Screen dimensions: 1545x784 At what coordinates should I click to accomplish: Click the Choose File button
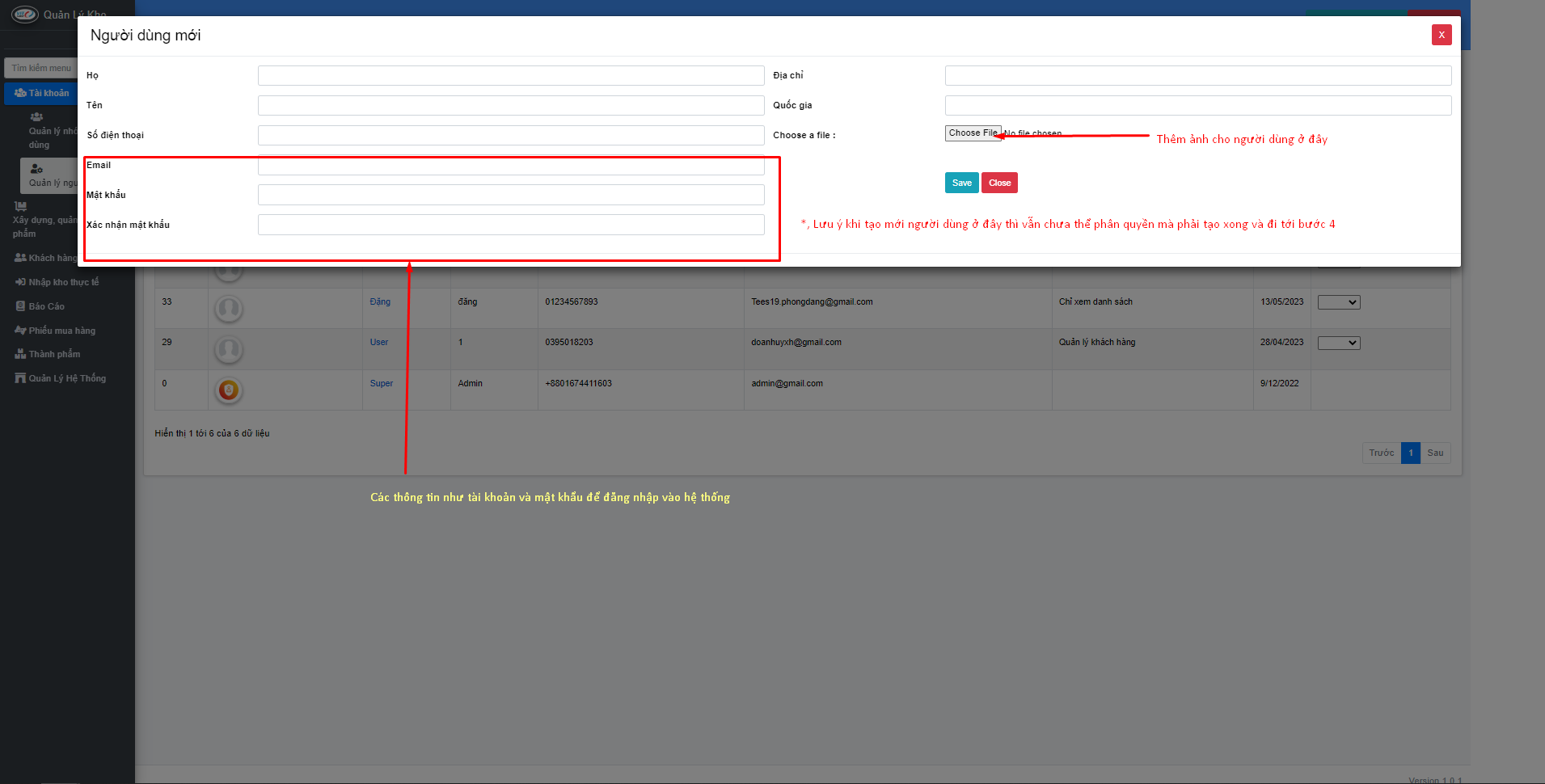(x=973, y=133)
